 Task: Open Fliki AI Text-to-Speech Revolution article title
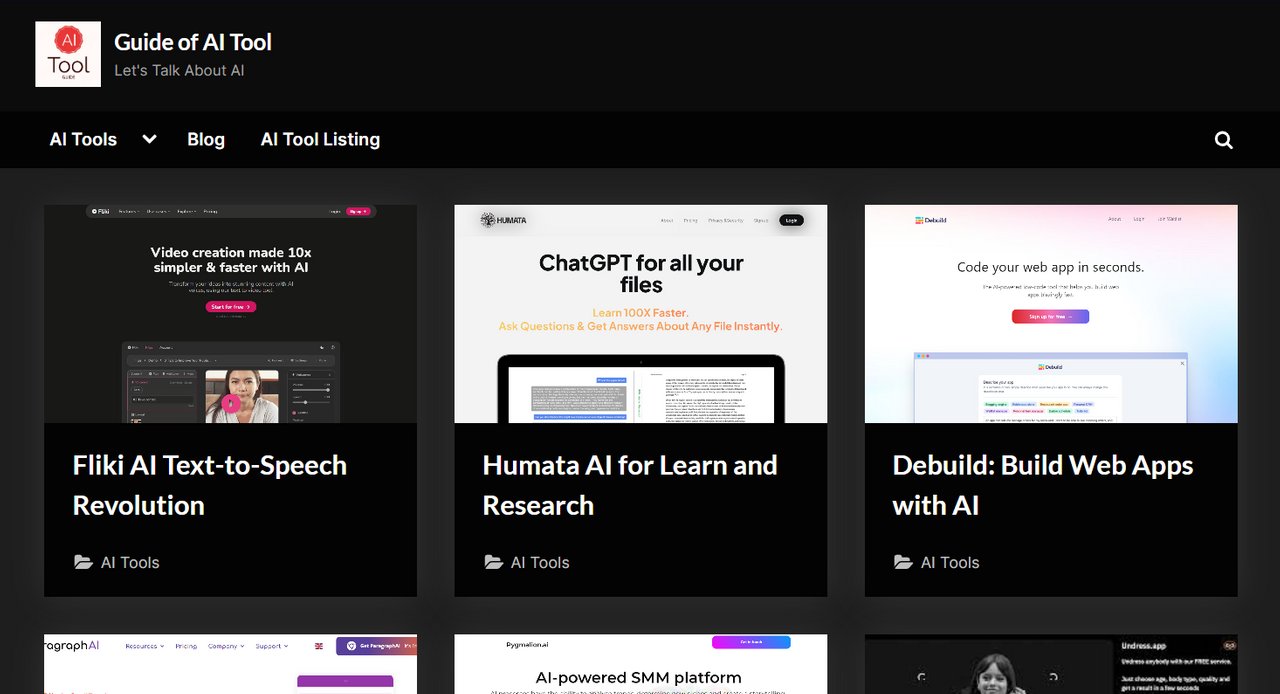(210, 485)
